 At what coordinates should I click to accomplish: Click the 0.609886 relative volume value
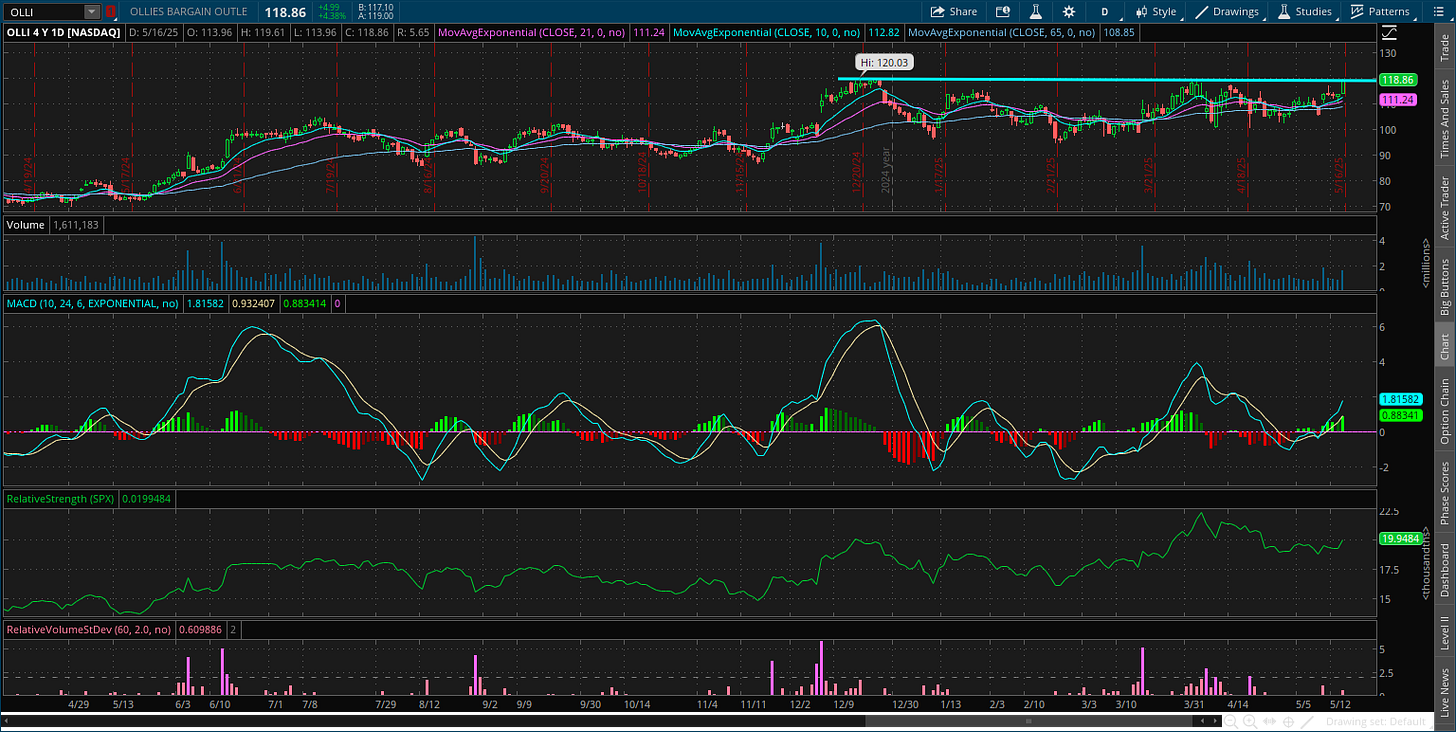tap(200, 630)
